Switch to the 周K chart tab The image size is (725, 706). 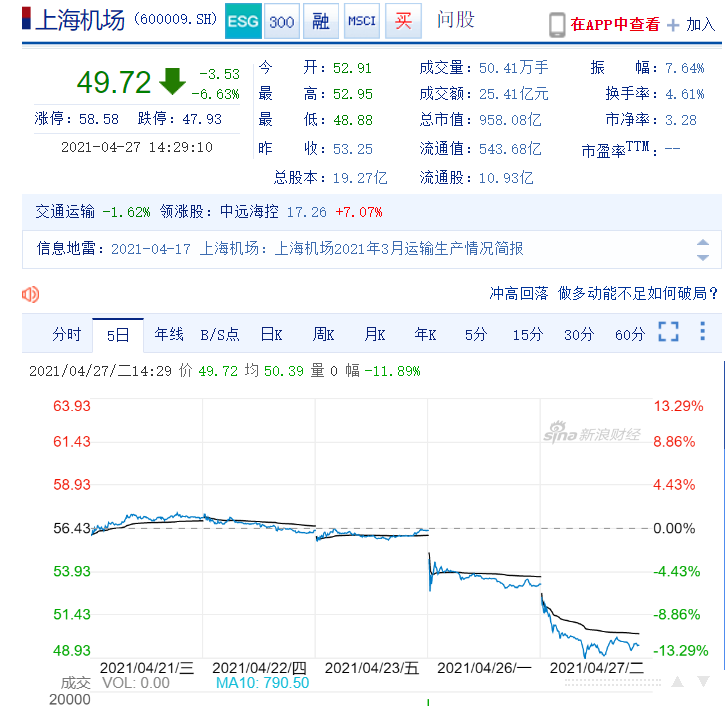(323, 334)
